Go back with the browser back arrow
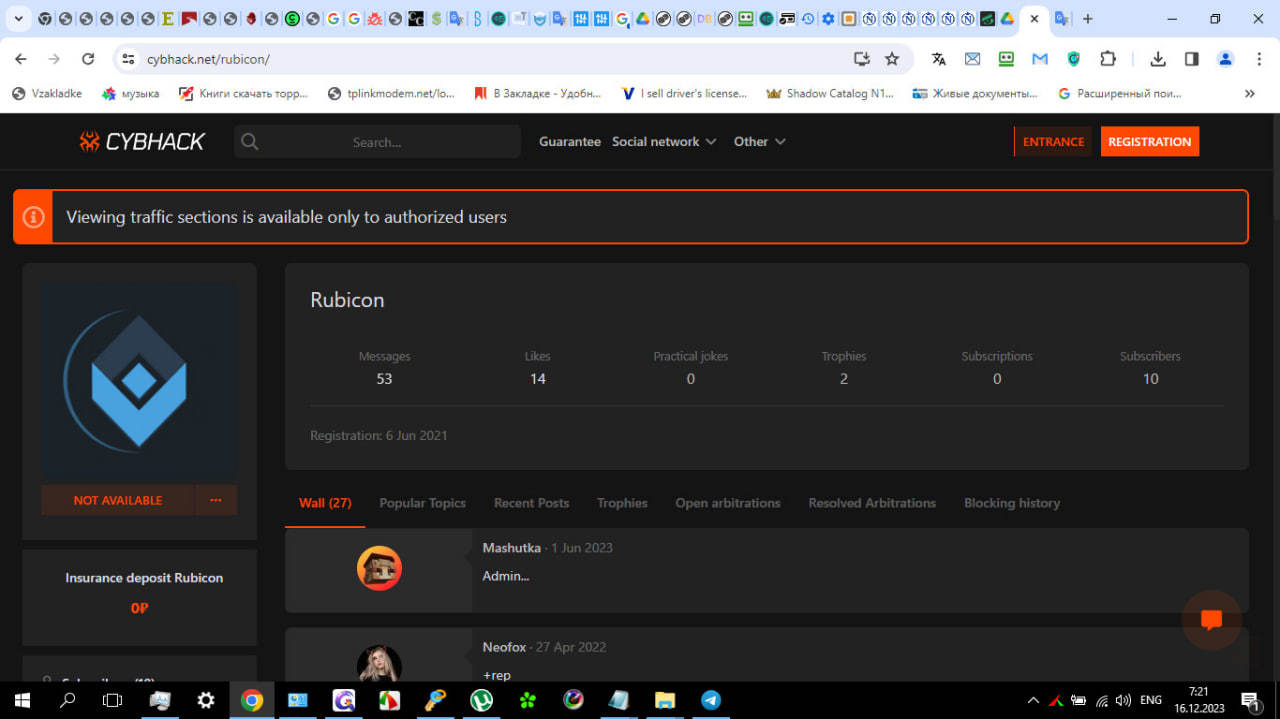Screen dimensions: 1280x719 [21, 59]
